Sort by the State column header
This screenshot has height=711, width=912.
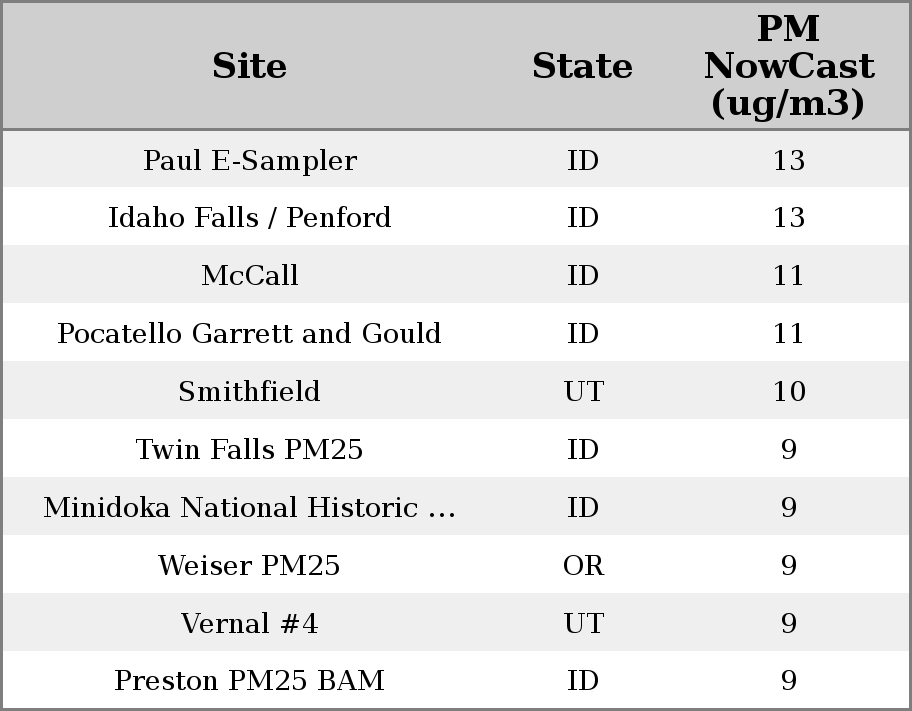[x=582, y=66]
